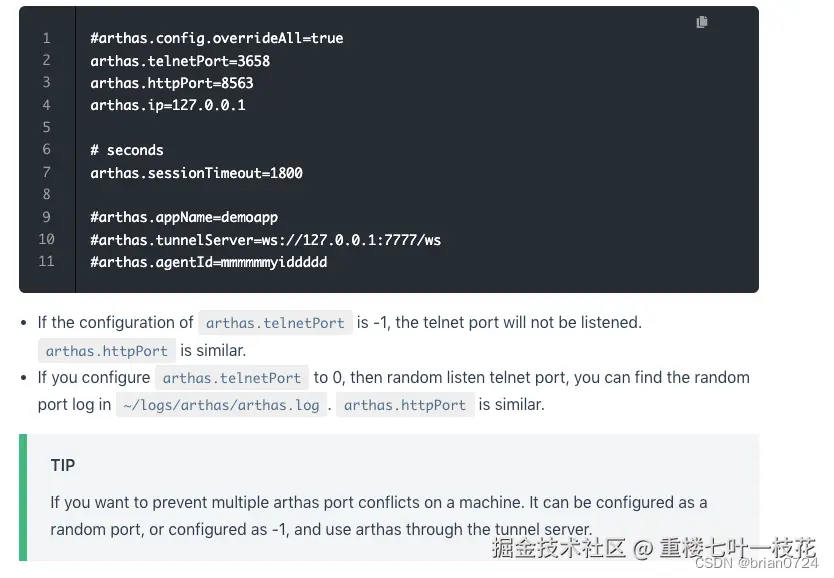
Task: Click the copy code icon
Action: click(x=702, y=22)
